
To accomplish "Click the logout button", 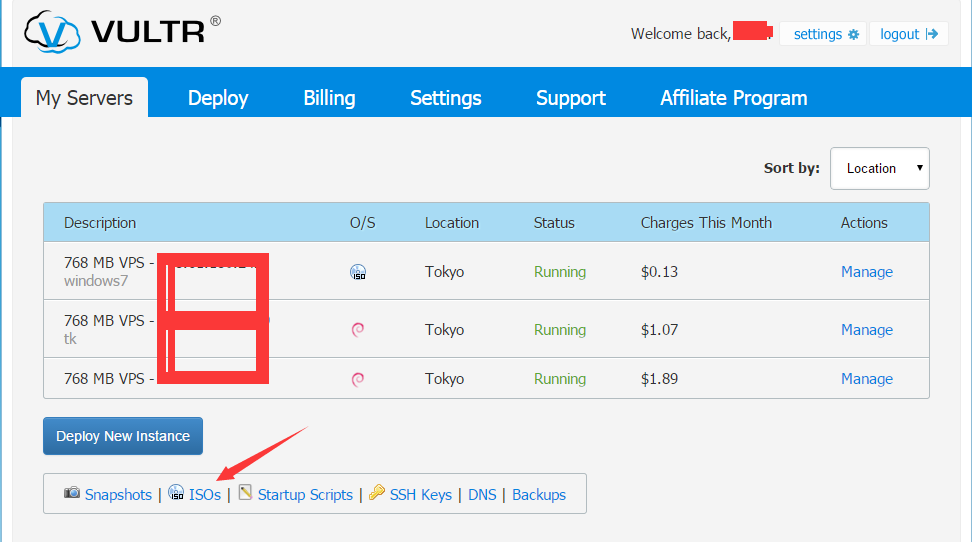I will [908, 34].
